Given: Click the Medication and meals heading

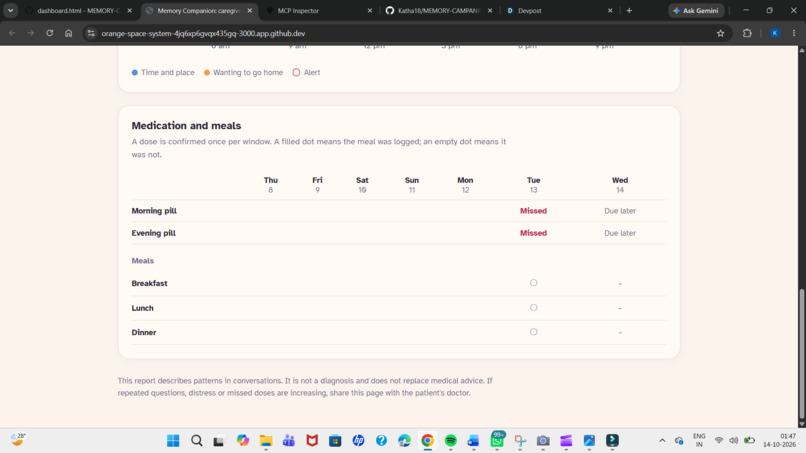Looking at the screenshot, I should coord(186,125).
